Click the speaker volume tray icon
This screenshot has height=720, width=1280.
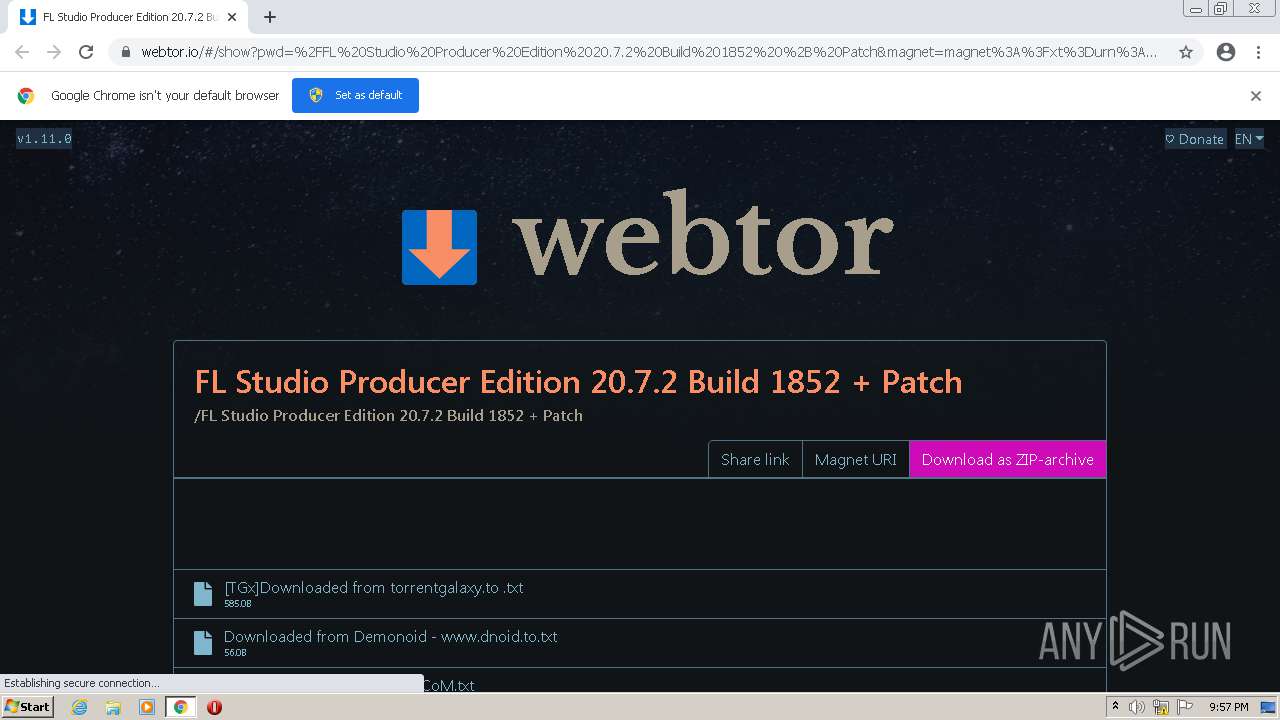coord(1137,707)
